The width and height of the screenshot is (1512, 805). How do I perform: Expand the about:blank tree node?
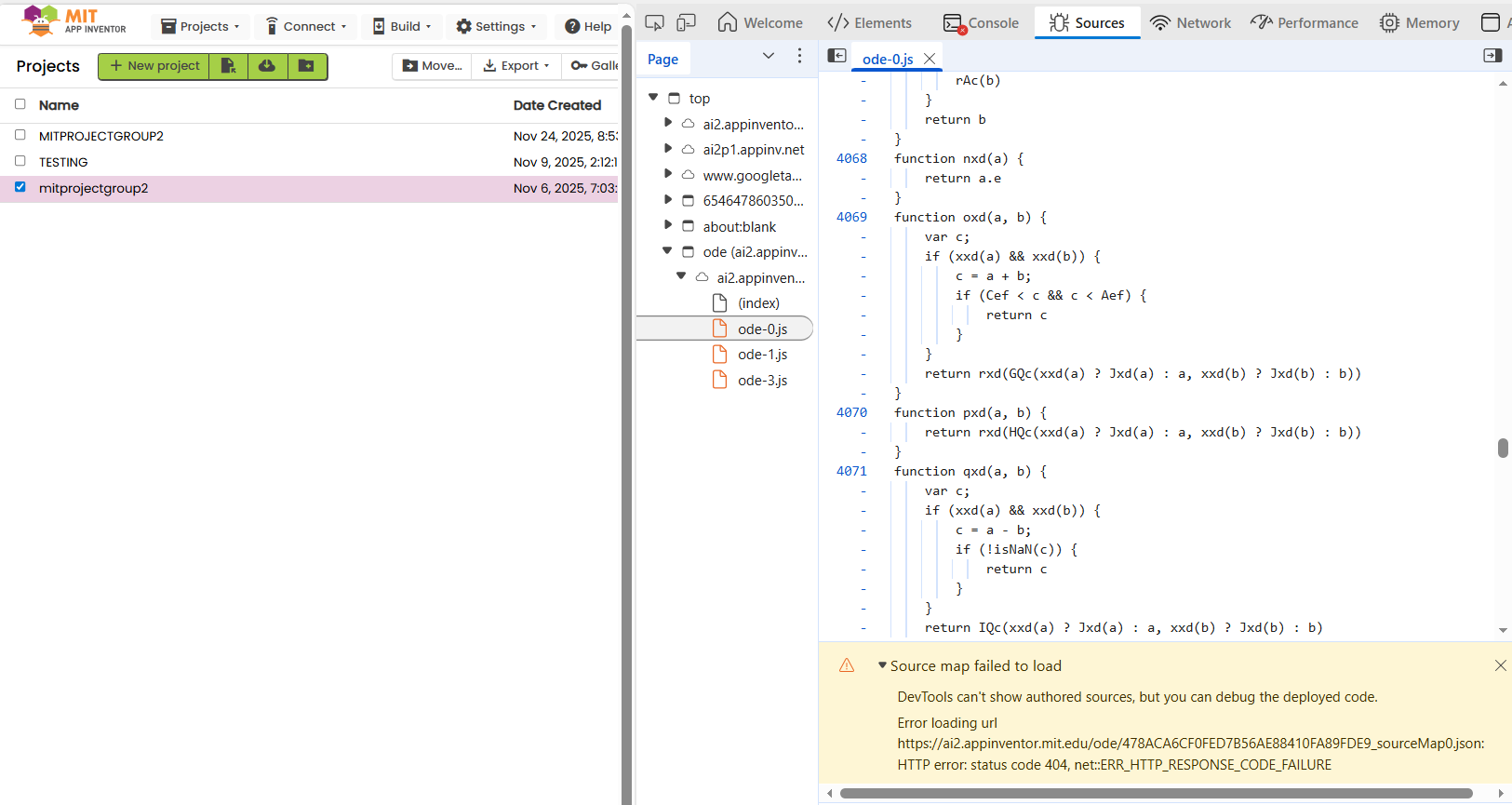coord(668,225)
